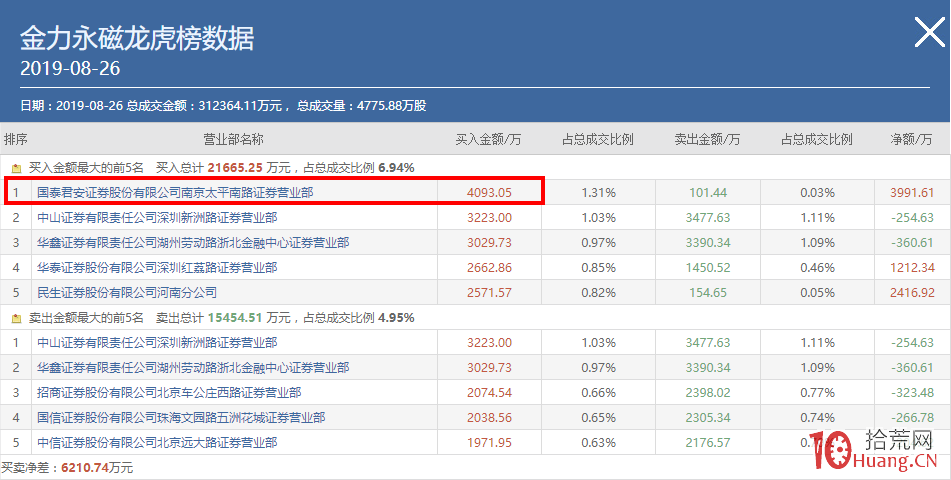The height and width of the screenshot is (480, 951).
Task: Click the buy amount 2074.54
Action: click(489, 393)
